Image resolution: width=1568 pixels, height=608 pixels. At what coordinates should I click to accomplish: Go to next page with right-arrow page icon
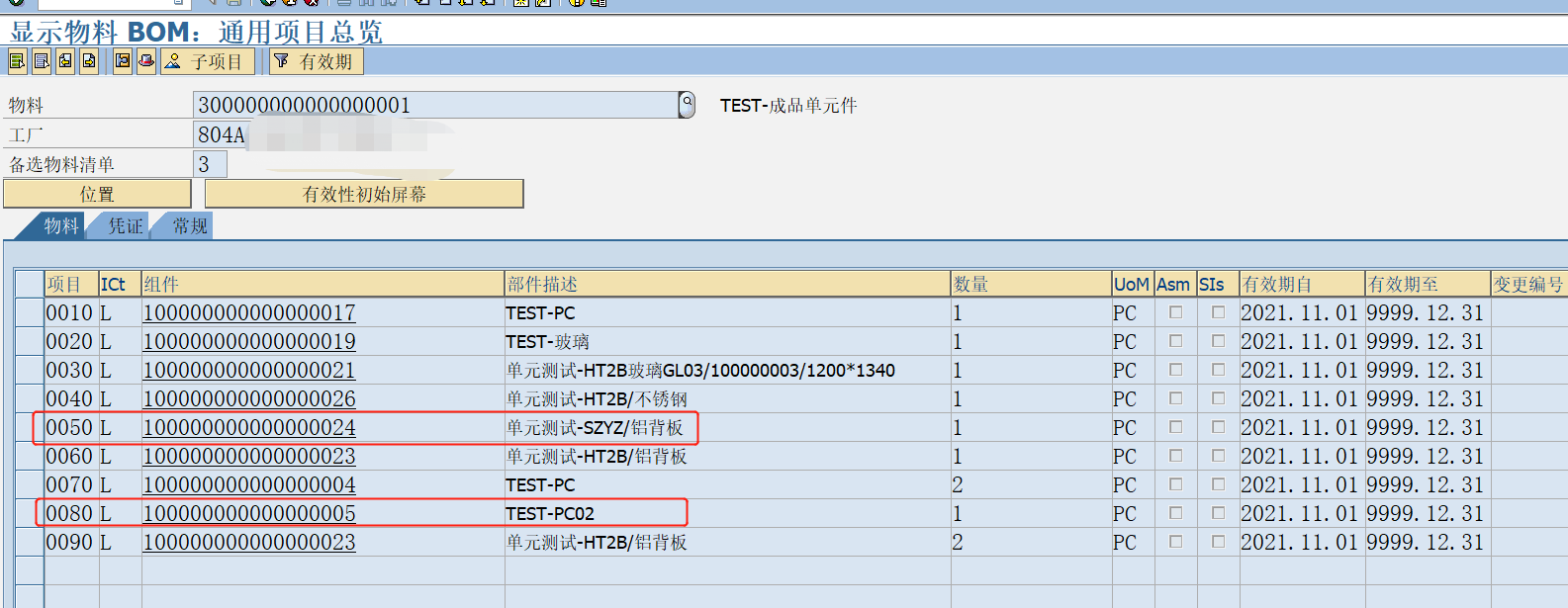(x=89, y=61)
